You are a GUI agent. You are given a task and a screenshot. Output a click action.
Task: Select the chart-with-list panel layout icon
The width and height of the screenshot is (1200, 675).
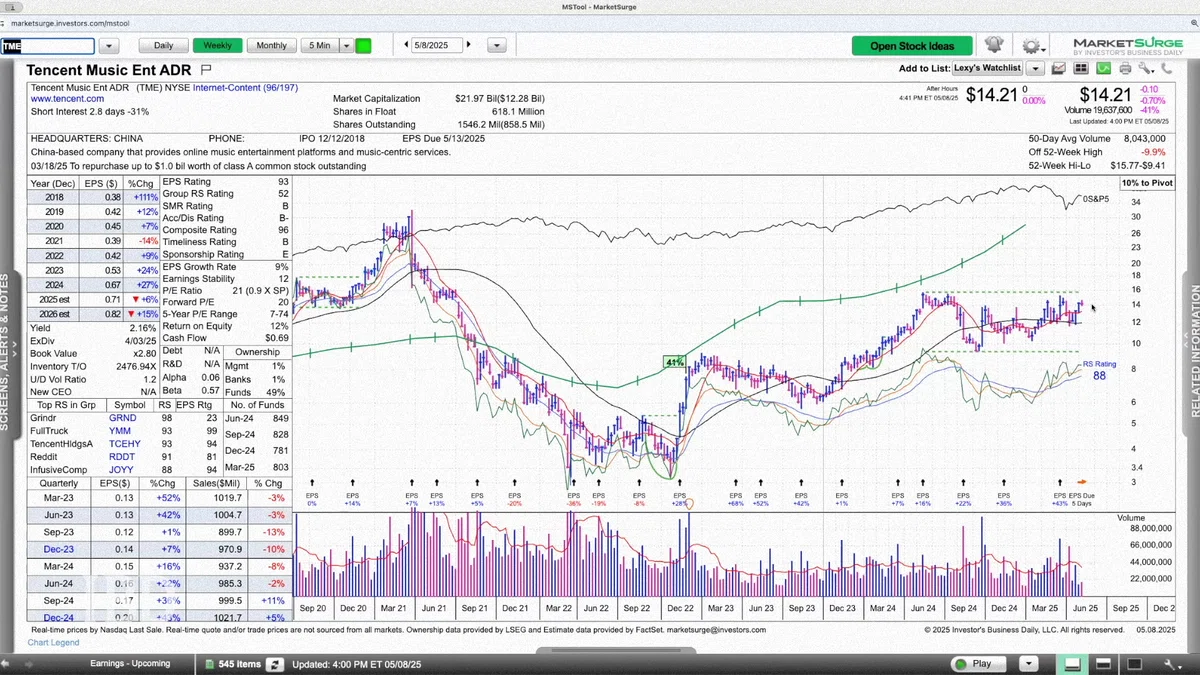1071,663
